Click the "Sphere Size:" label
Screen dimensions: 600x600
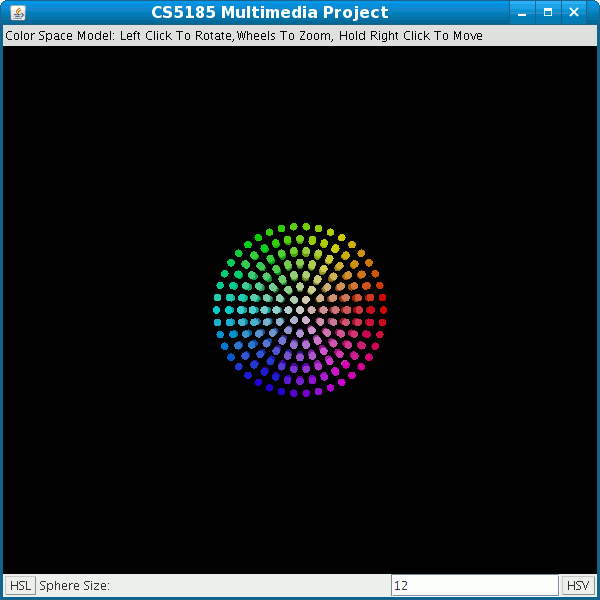click(75, 585)
